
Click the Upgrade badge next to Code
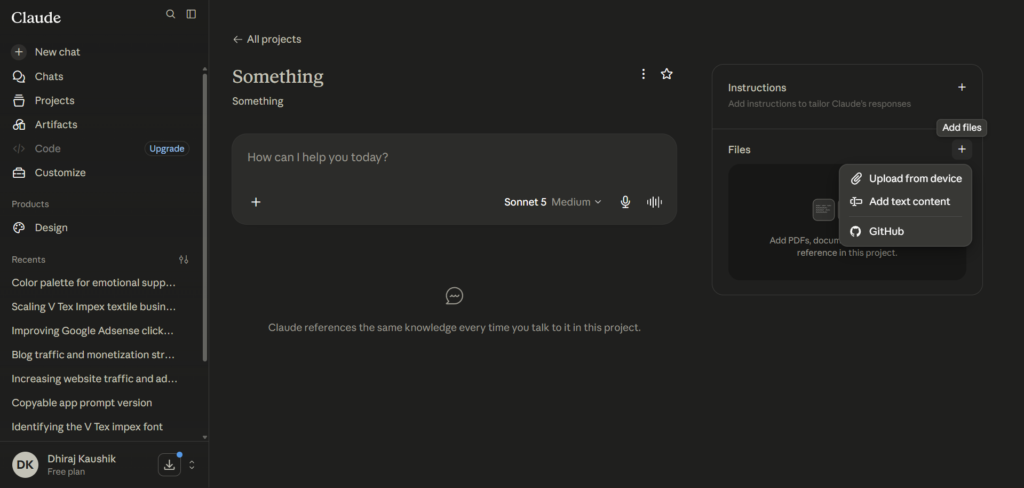[x=167, y=148]
